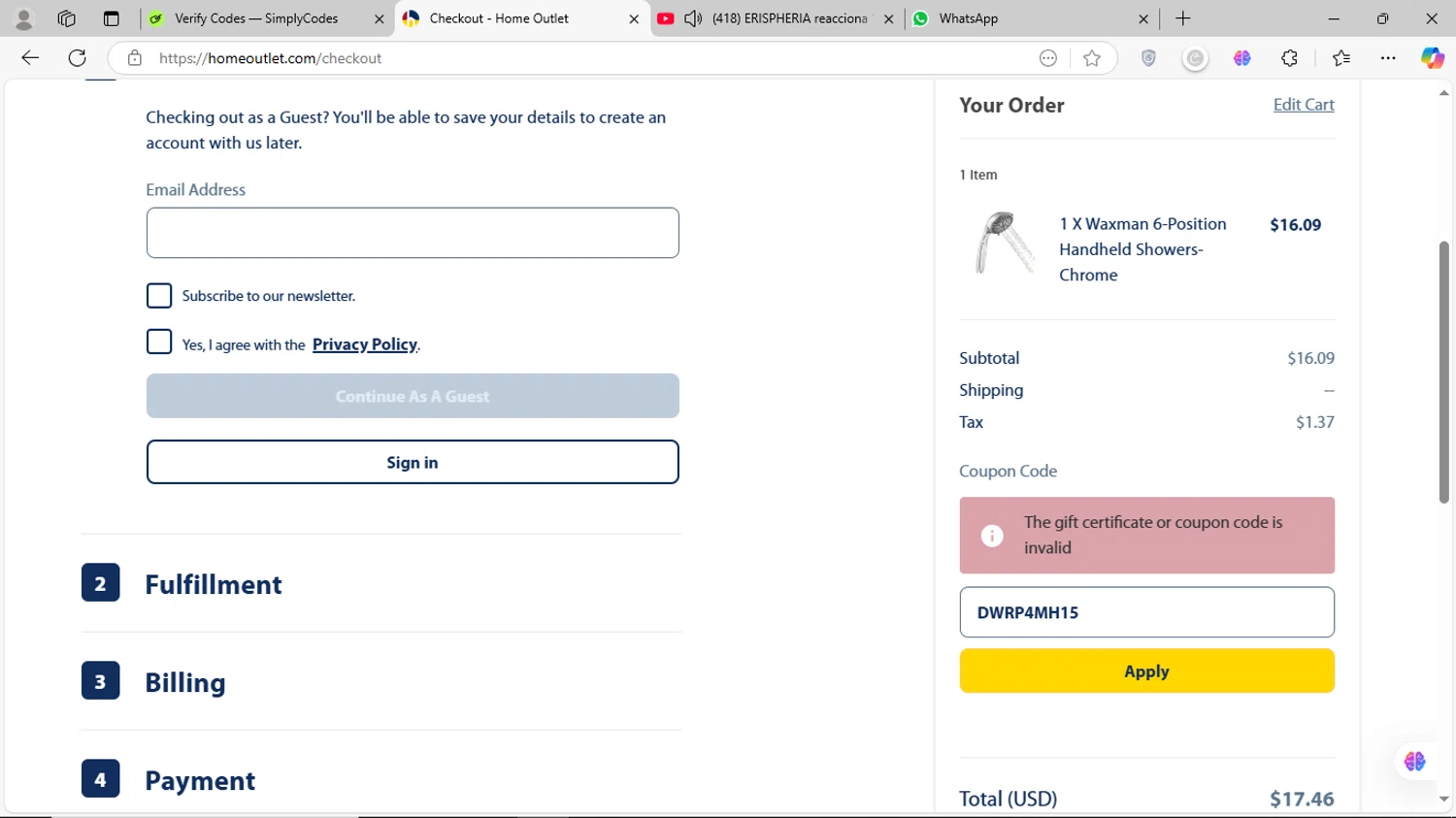Apply the coupon code
The height and width of the screenshot is (818, 1456).
click(1147, 671)
